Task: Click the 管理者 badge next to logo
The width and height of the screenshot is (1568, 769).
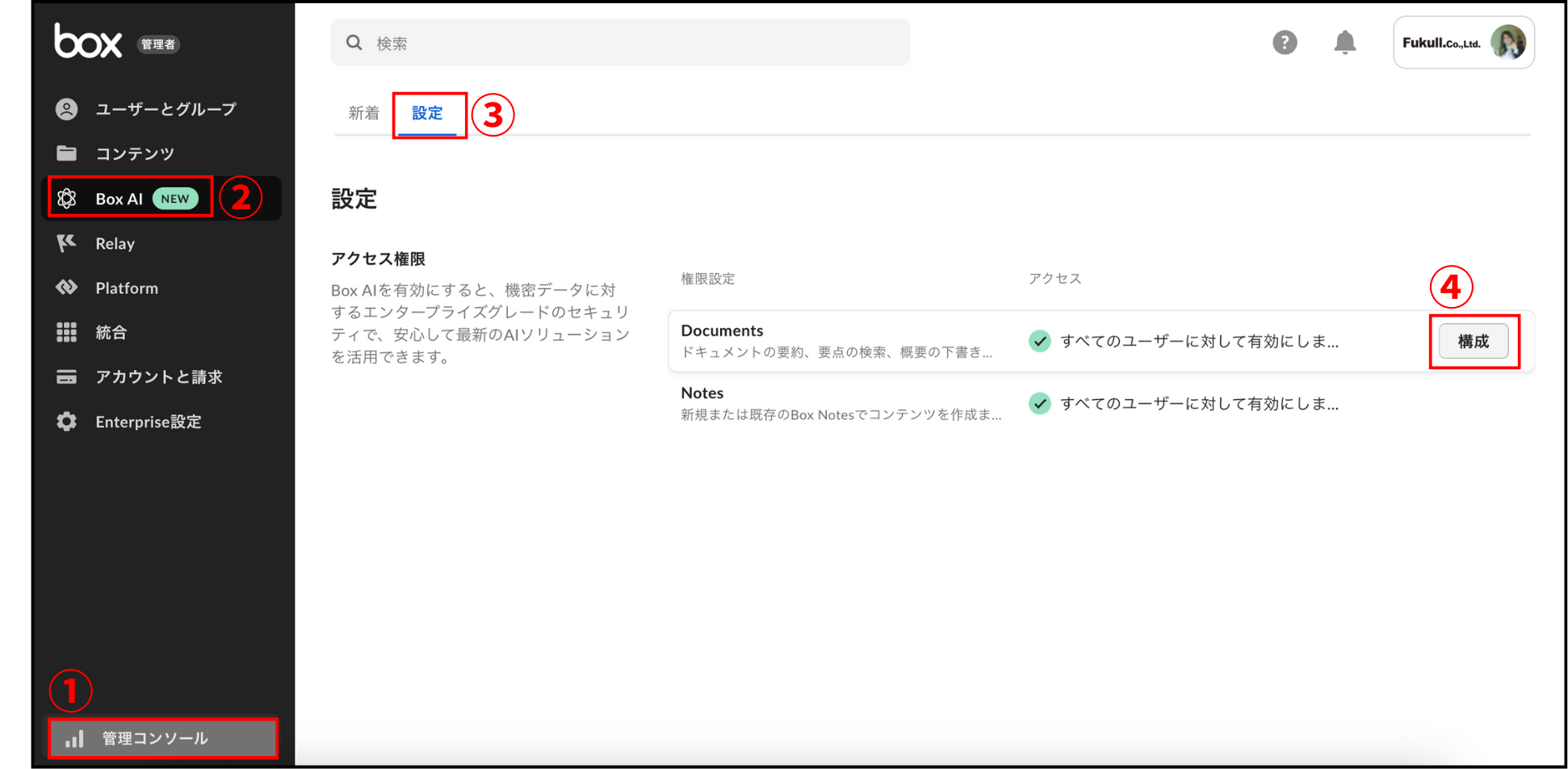Action: click(x=157, y=44)
